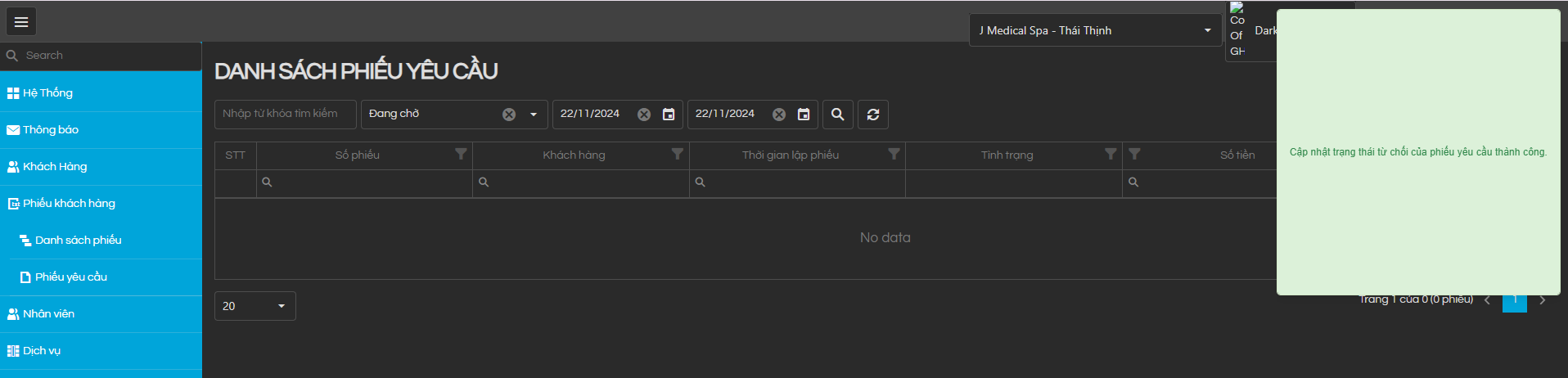Image resolution: width=1568 pixels, height=378 pixels.
Task: Sort by Khách hàng column header
Action: click(x=574, y=155)
